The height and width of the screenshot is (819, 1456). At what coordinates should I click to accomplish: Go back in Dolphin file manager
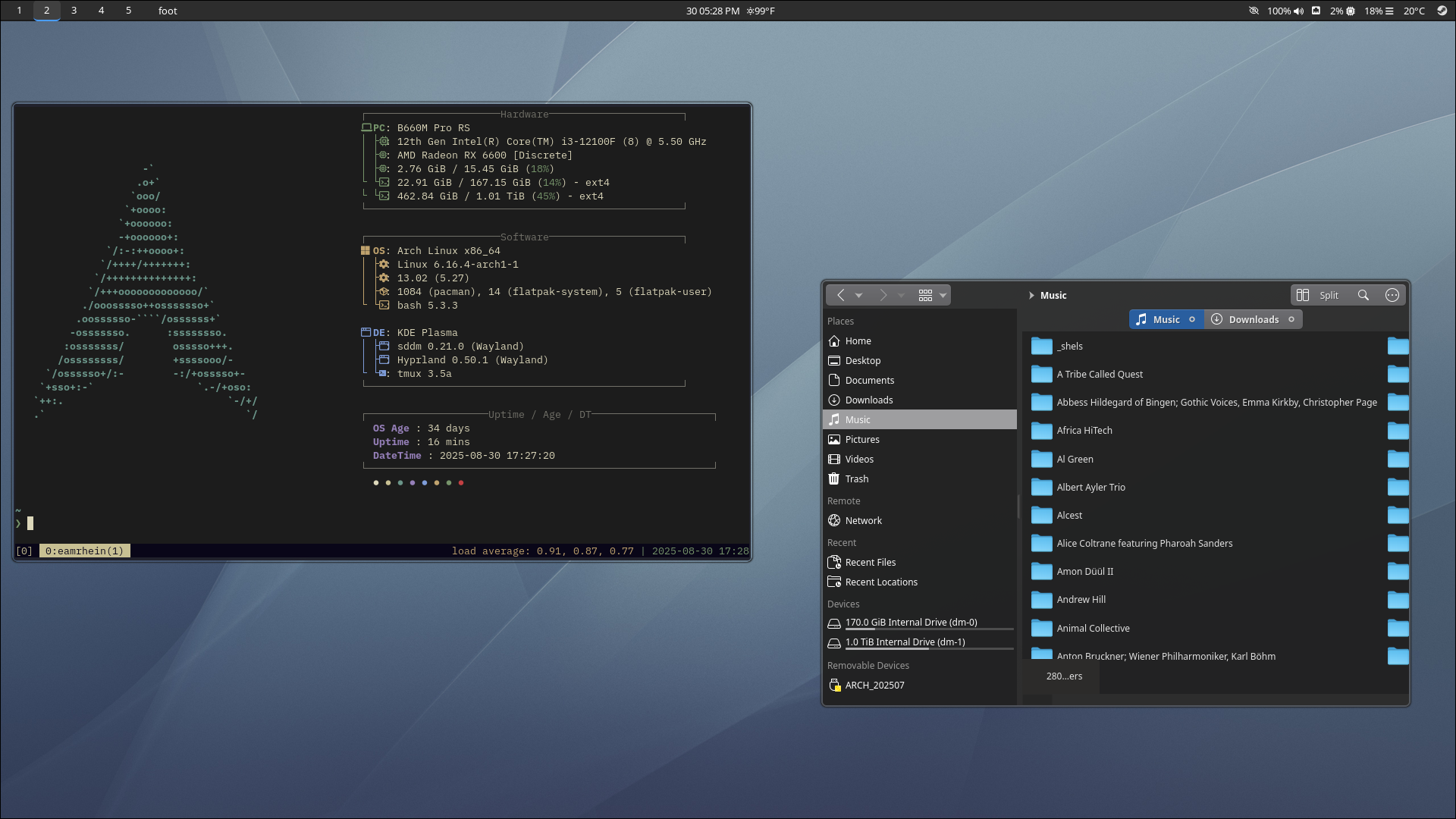point(840,295)
